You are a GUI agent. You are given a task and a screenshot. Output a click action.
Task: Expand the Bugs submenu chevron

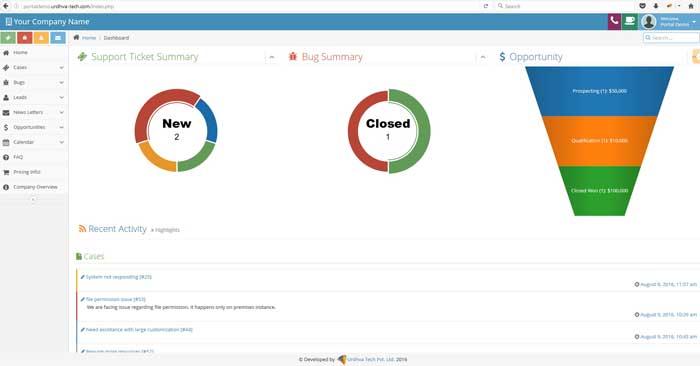pyautogui.click(x=61, y=83)
